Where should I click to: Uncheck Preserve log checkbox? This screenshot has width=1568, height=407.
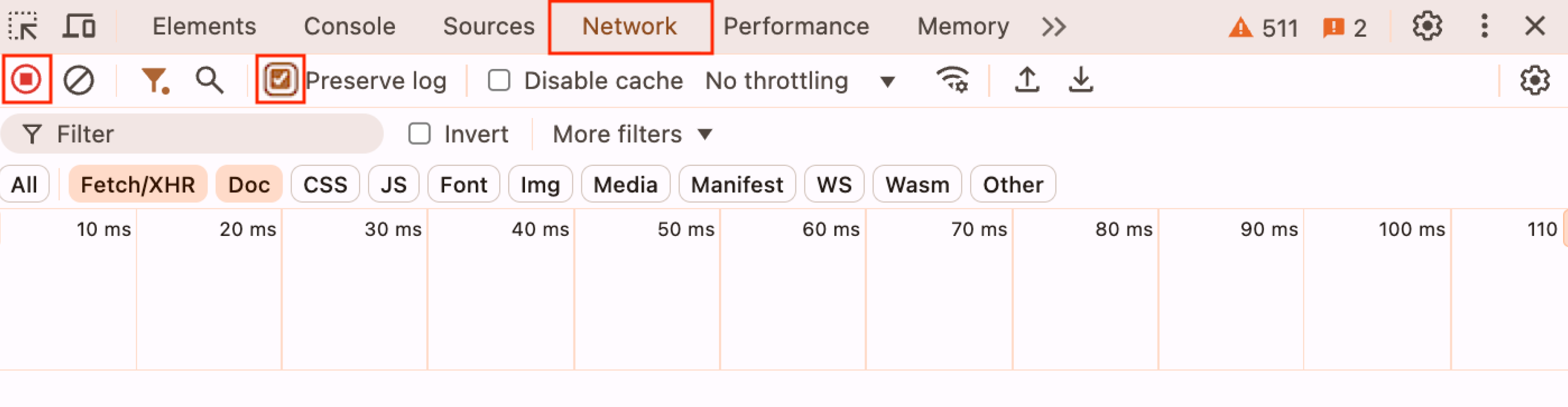click(x=280, y=80)
